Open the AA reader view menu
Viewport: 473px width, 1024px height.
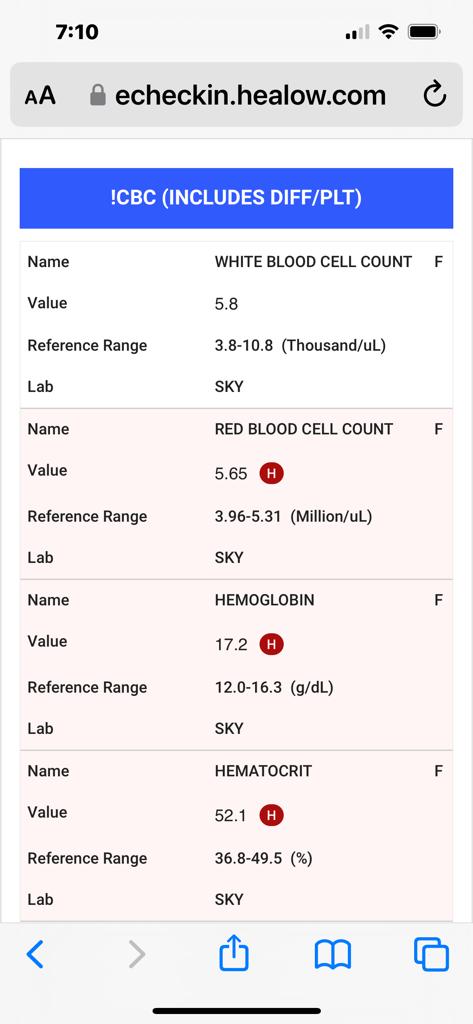pos(40,96)
